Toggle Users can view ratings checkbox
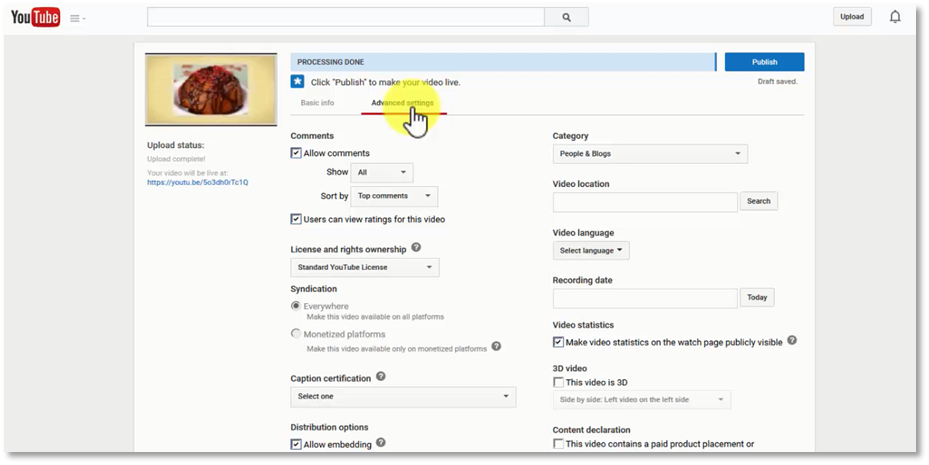The image size is (929, 465). click(296, 219)
